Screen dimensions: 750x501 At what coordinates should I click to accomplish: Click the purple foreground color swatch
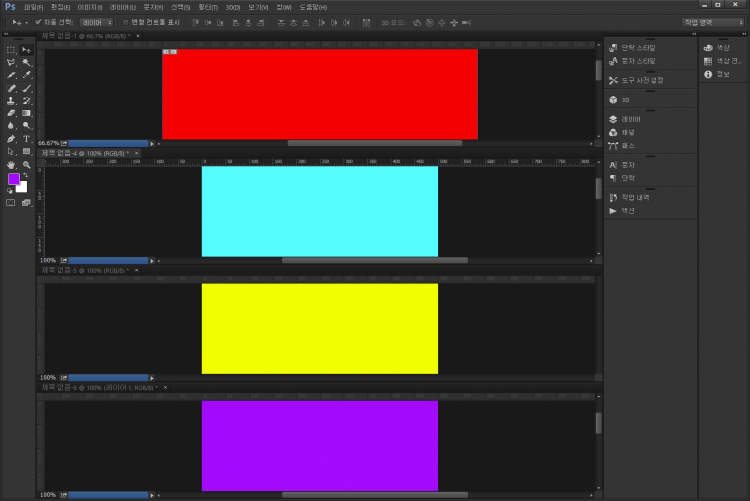click(x=14, y=179)
